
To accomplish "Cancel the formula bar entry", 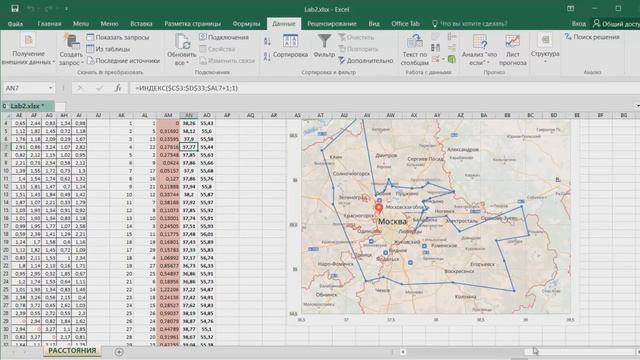I will [x=80, y=88].
